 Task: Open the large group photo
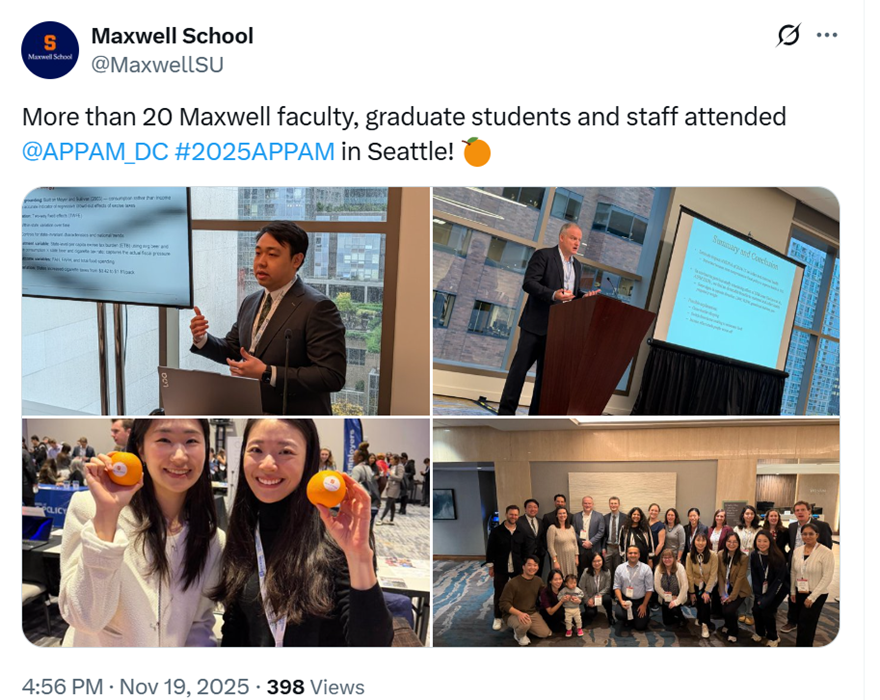[x=636, y=532]
